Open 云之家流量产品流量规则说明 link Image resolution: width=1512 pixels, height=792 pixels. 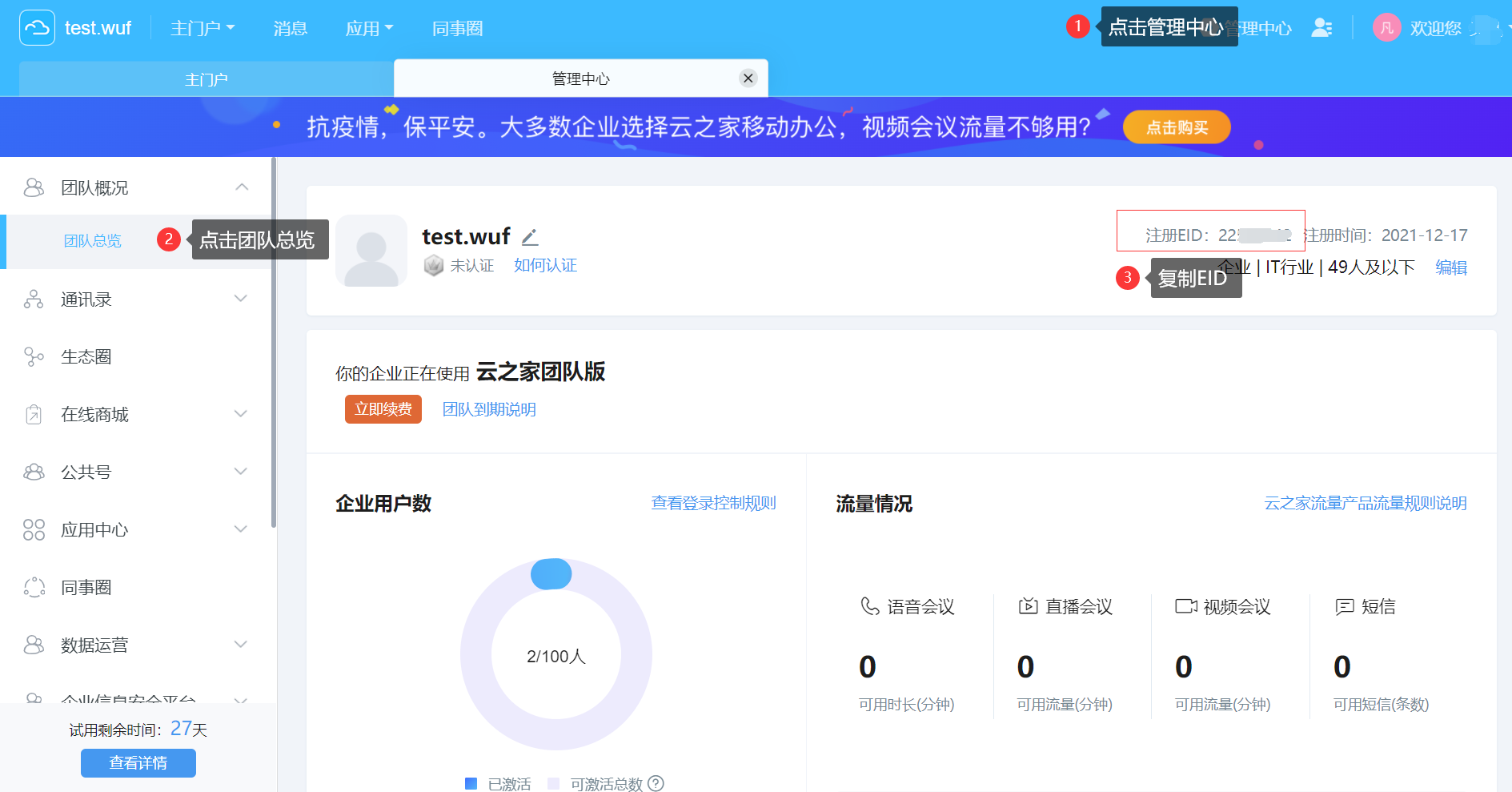pos(1366,503)
